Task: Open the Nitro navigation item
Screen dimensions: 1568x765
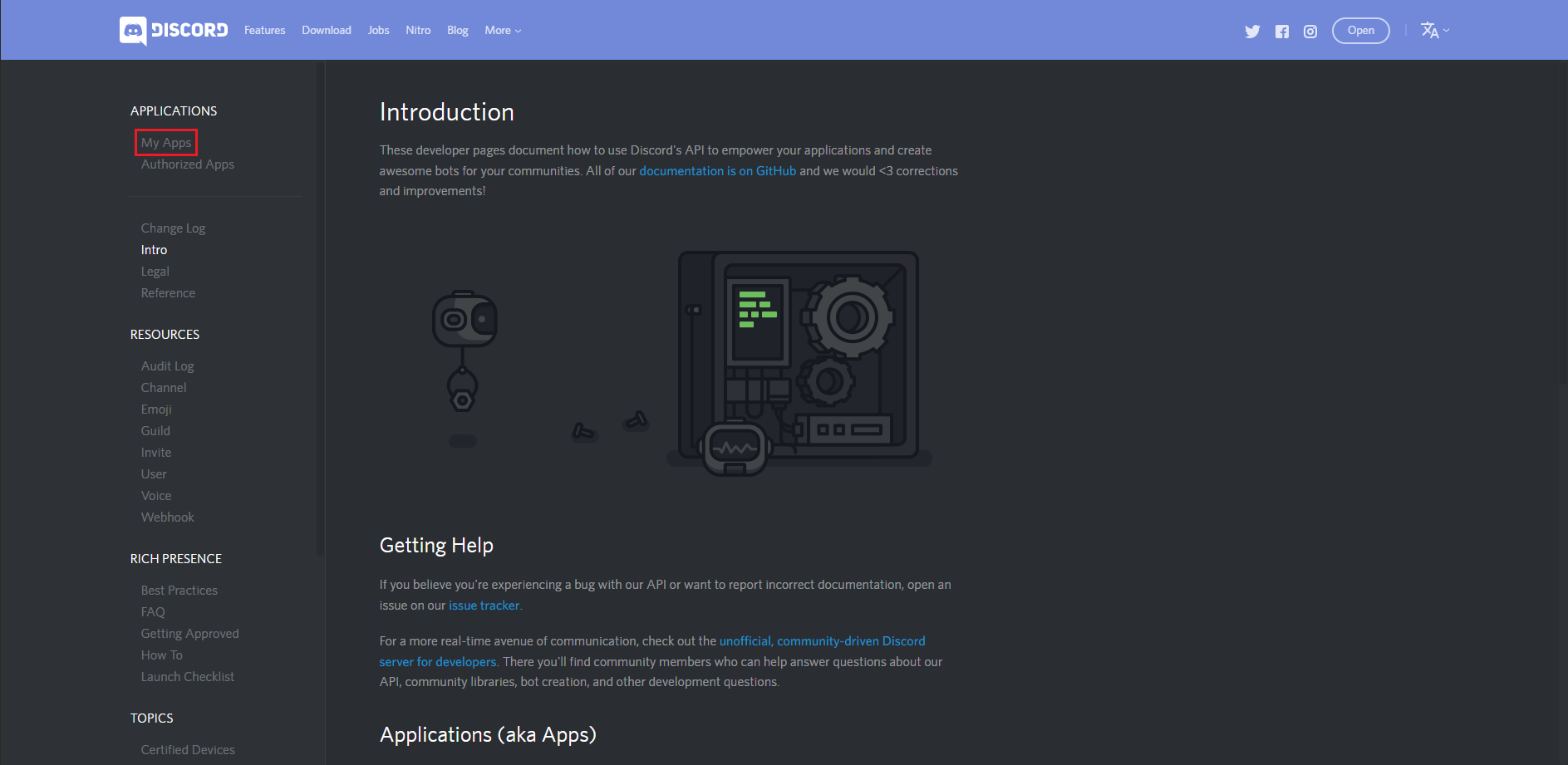Action: point(418,31)
